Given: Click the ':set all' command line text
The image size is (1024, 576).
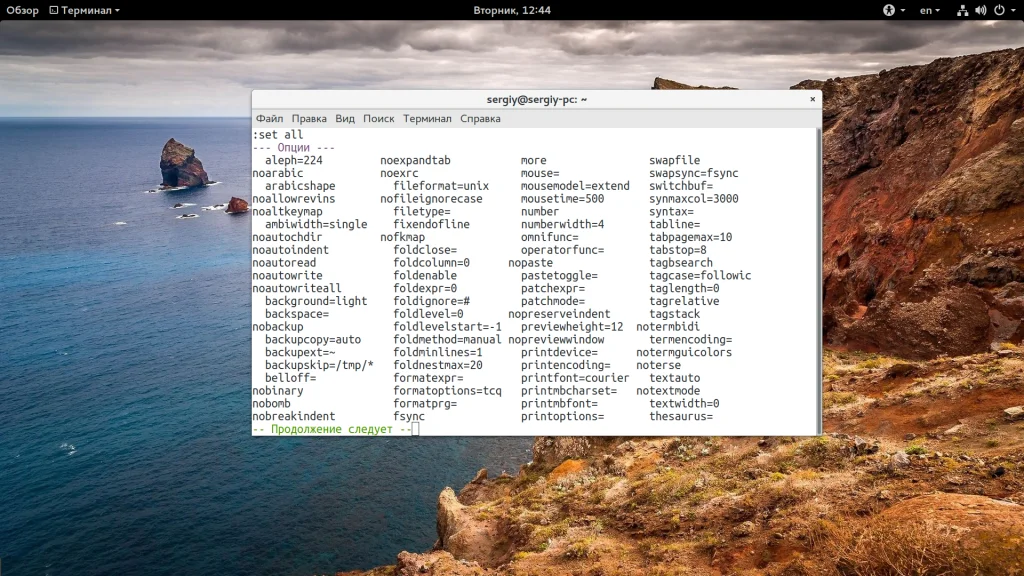Looking at the screenshot, I should 278,135.
